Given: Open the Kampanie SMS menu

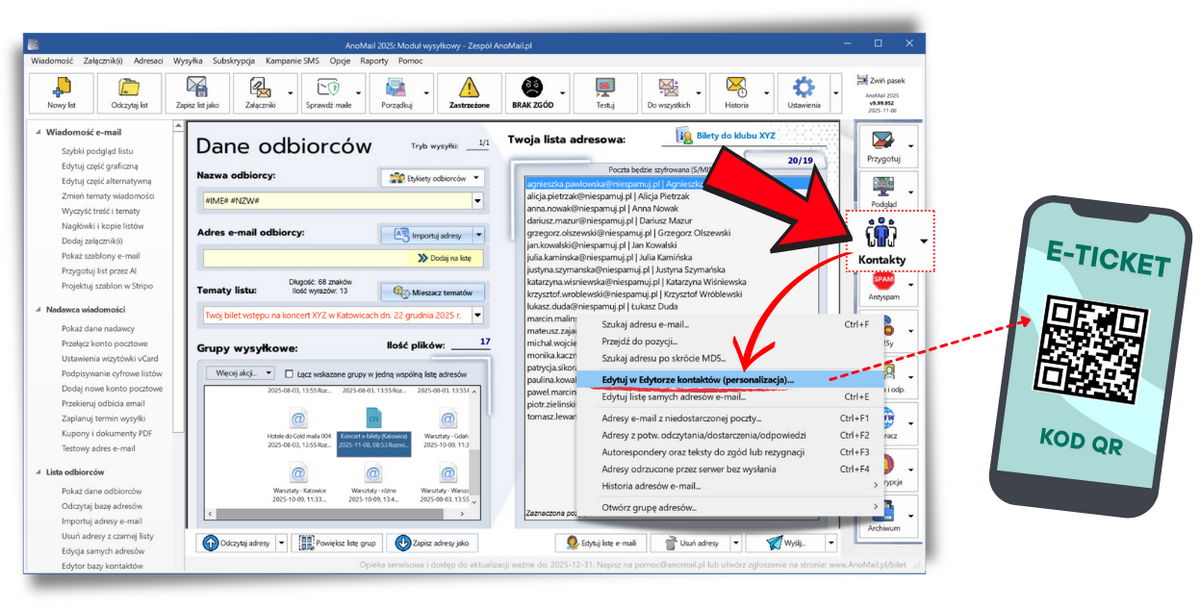Looking at the screenshot, I should click(x=293, y=61).
